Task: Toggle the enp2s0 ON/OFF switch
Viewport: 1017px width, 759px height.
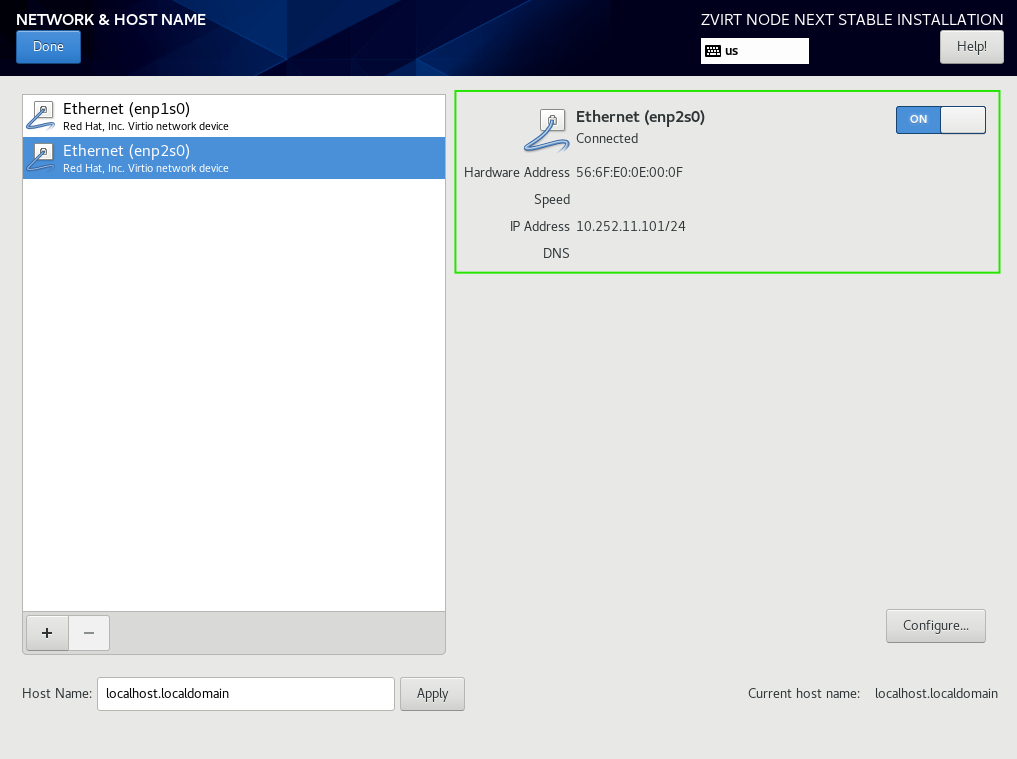Action: 940,119
